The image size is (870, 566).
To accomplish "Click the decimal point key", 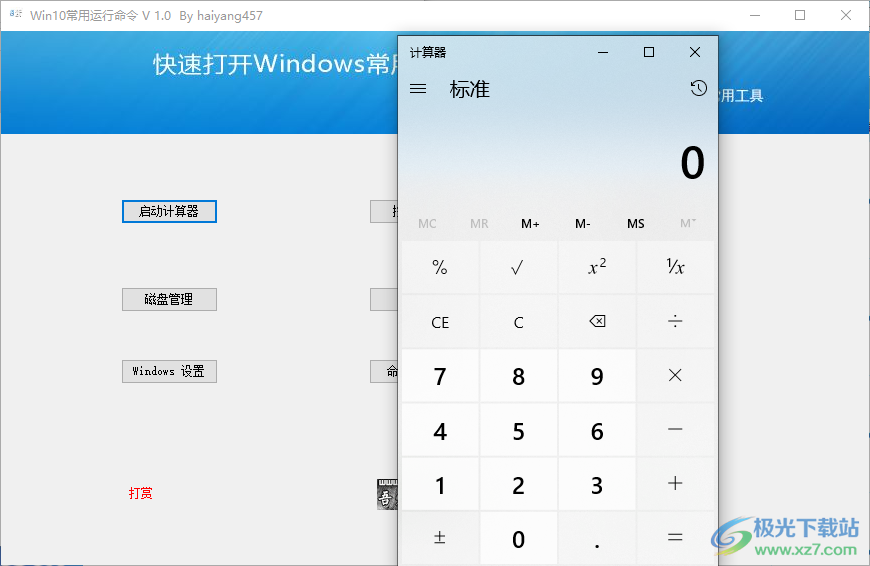I will (597, 538).
